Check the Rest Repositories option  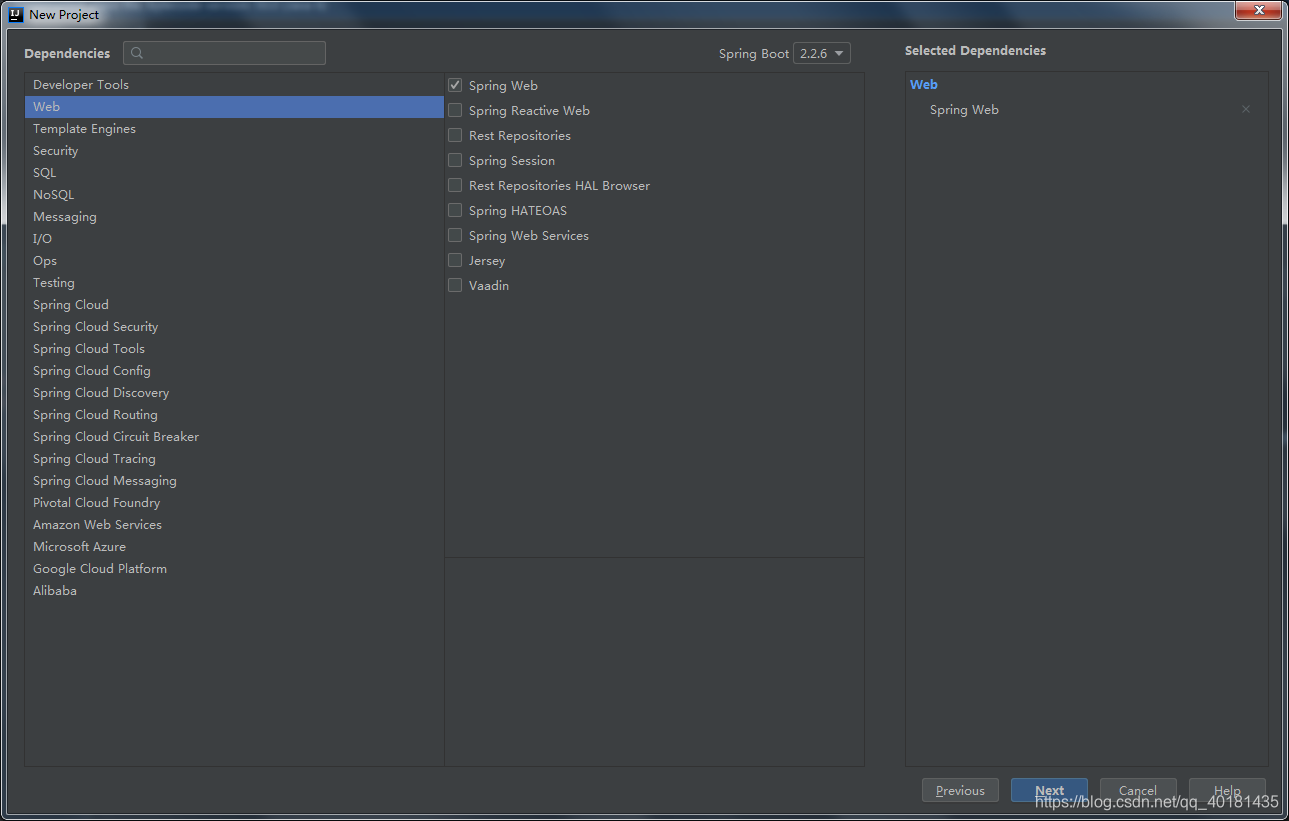(455, 136)
